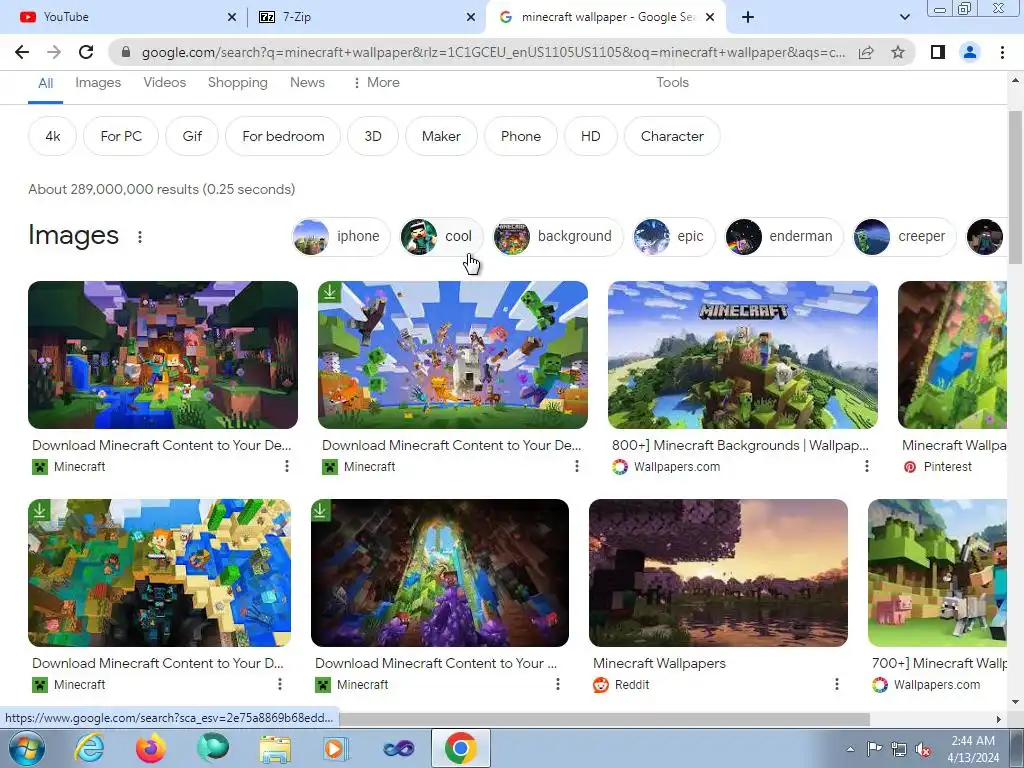
Task: Filter results with Gif chip
Action: [192, 136]
